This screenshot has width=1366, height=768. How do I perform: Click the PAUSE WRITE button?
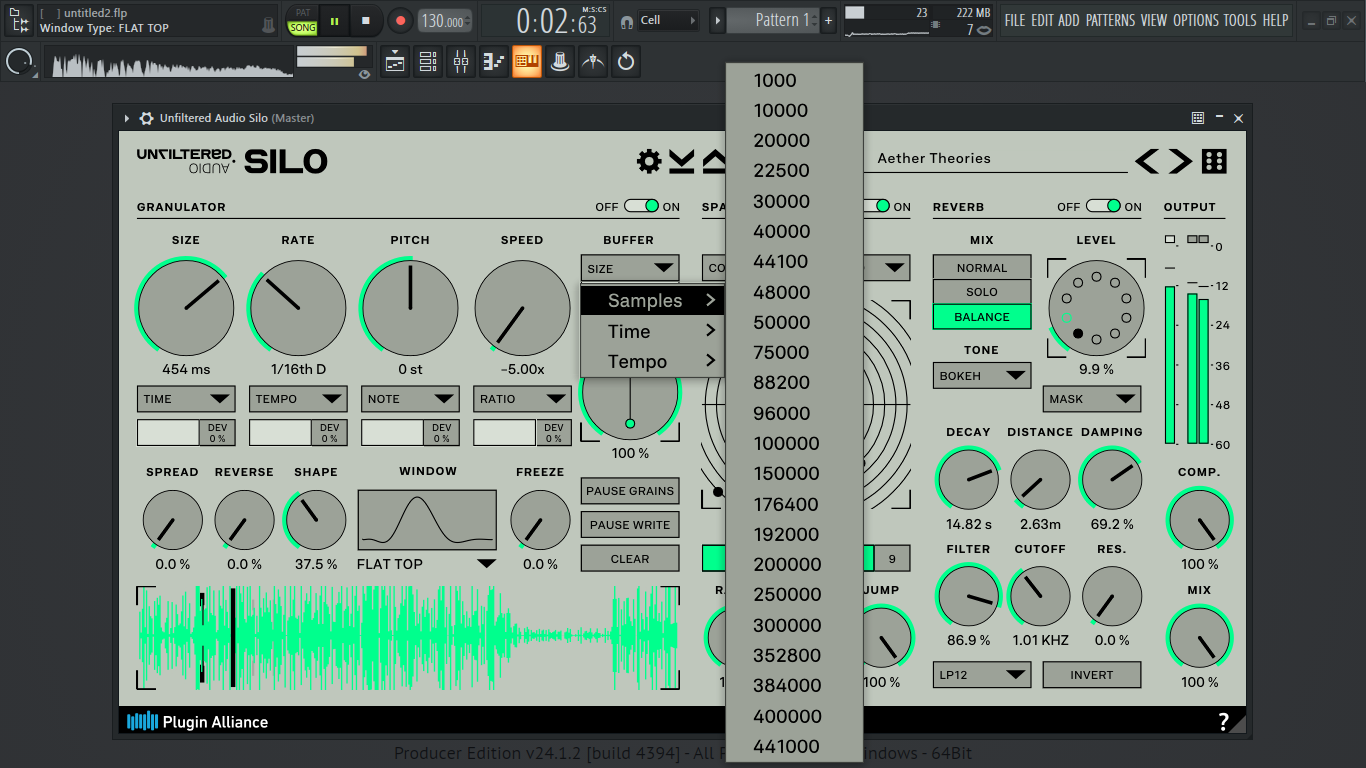coord(630,525)
